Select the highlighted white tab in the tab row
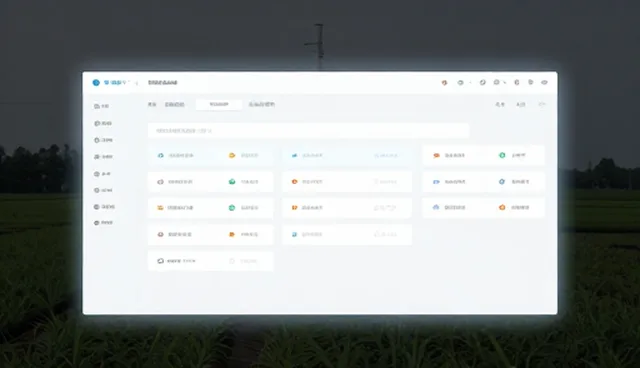Image resolution: width=640 pixels, height=368 pixels. coord(219,104)
